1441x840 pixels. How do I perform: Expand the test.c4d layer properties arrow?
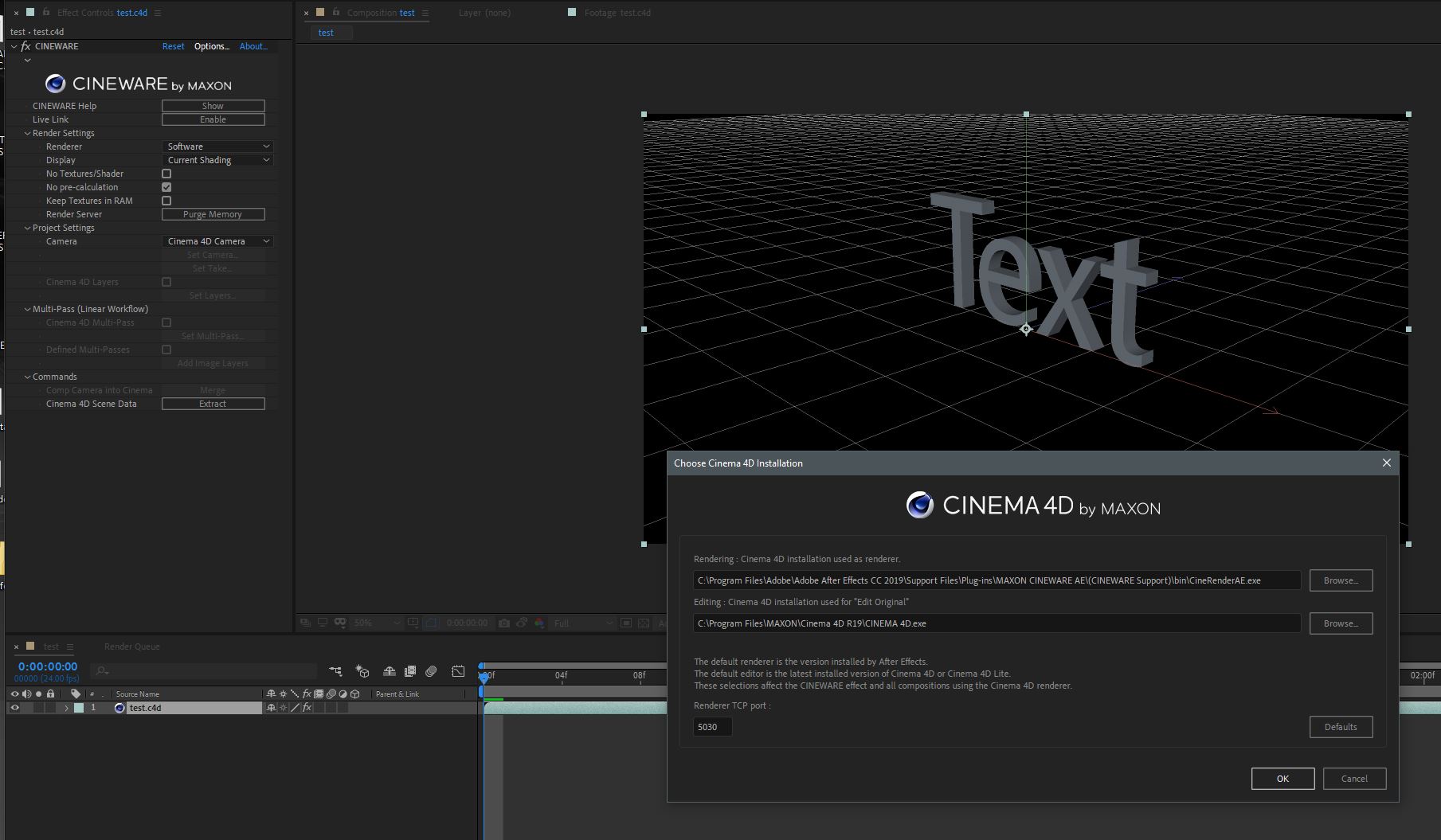tap(66, 708)
